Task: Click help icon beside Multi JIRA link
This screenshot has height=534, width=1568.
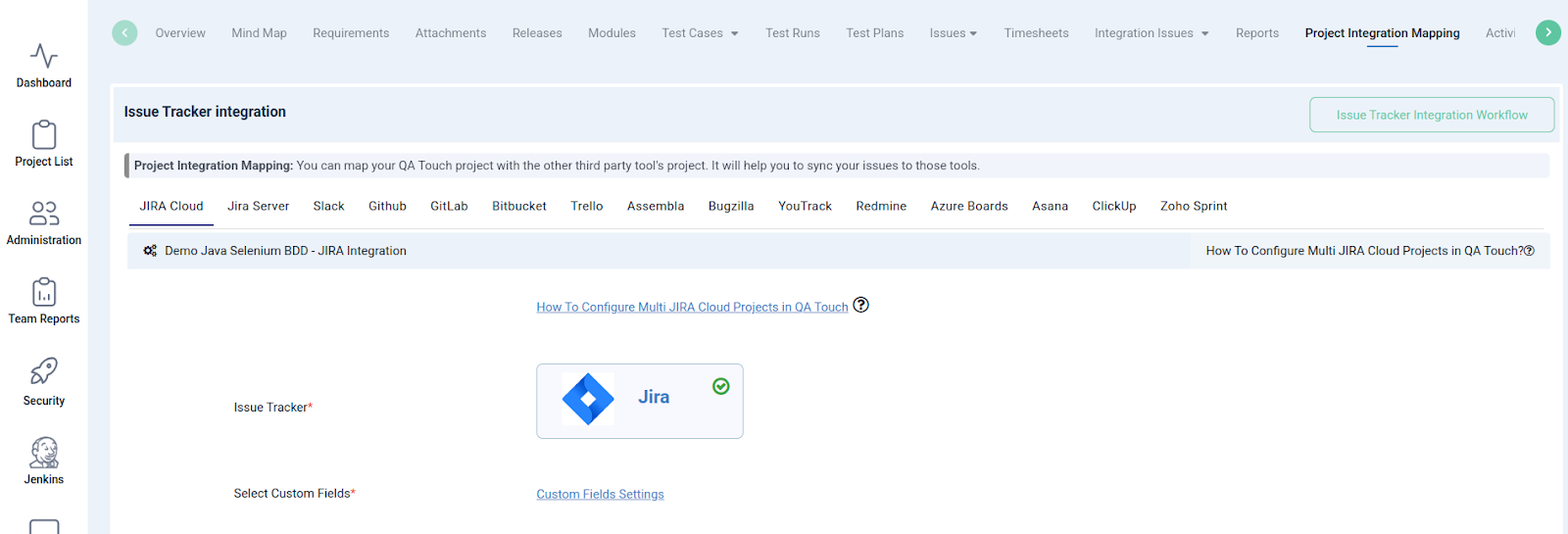Action: click(860, 305)
